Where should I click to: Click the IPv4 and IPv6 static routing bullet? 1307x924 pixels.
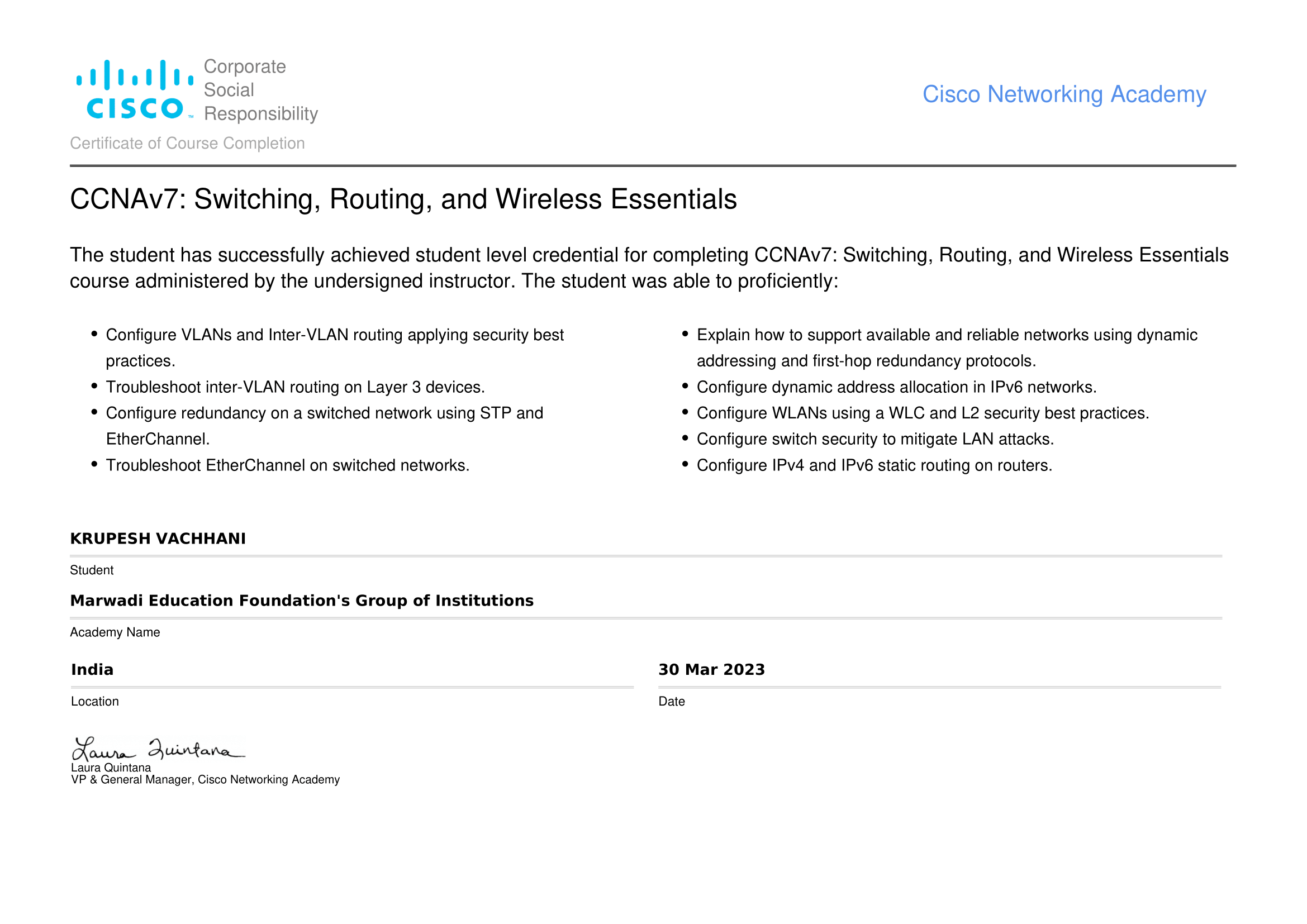[x=874, y=465]
